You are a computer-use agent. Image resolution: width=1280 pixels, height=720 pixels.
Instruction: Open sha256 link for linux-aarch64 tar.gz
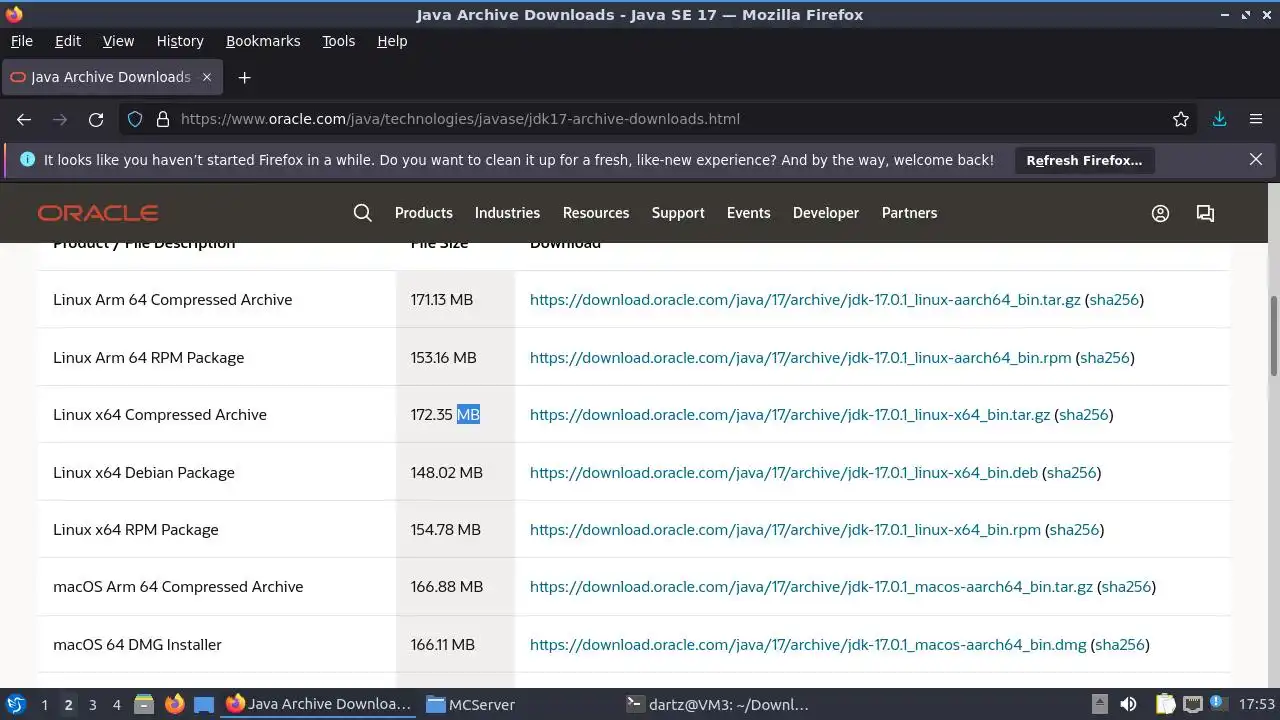pyautogui.click(x=1114, y=300)
